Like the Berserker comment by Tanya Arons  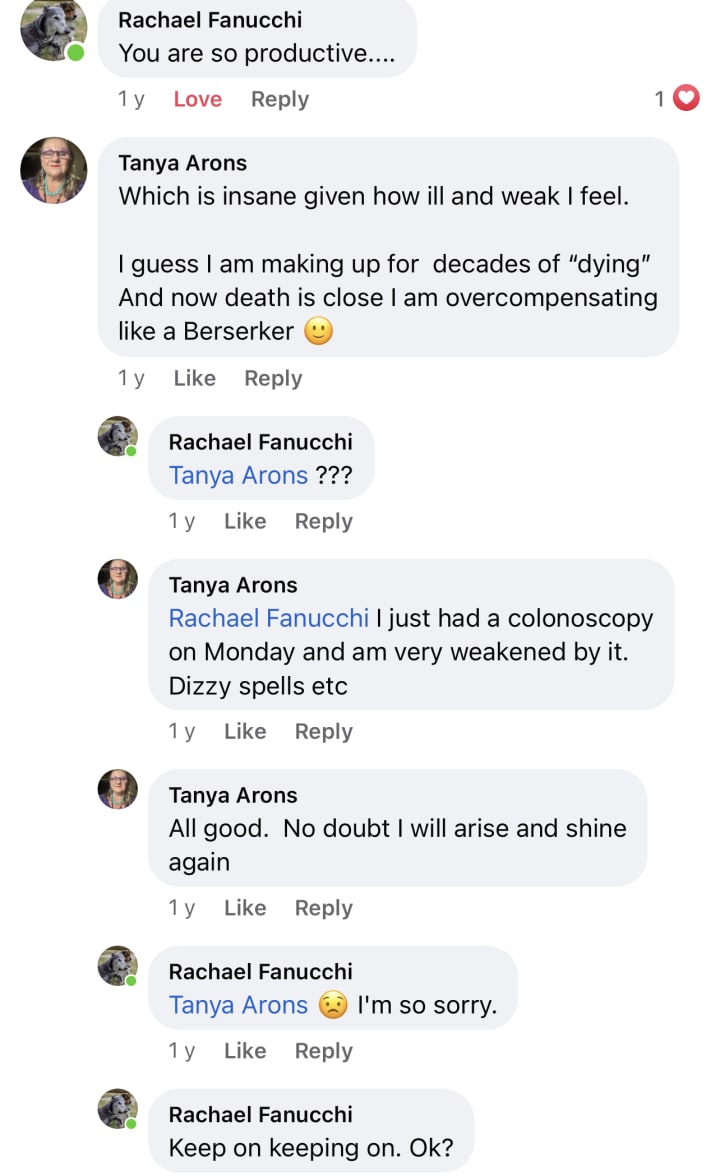point(194,378)
